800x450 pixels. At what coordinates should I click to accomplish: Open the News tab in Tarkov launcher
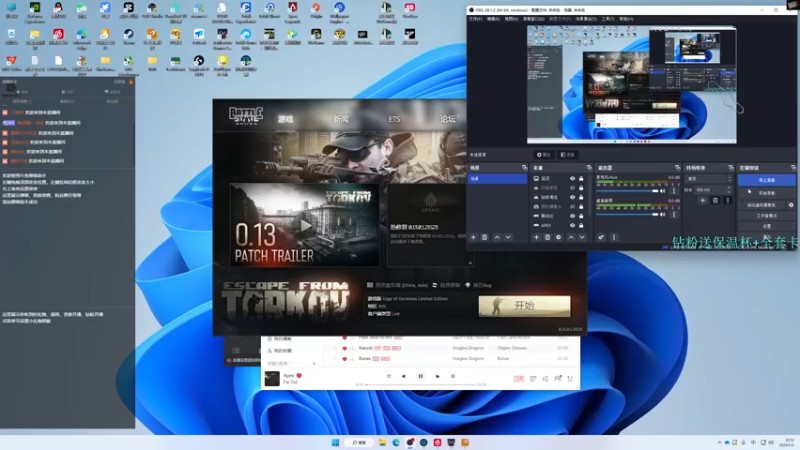pos(341,119)
